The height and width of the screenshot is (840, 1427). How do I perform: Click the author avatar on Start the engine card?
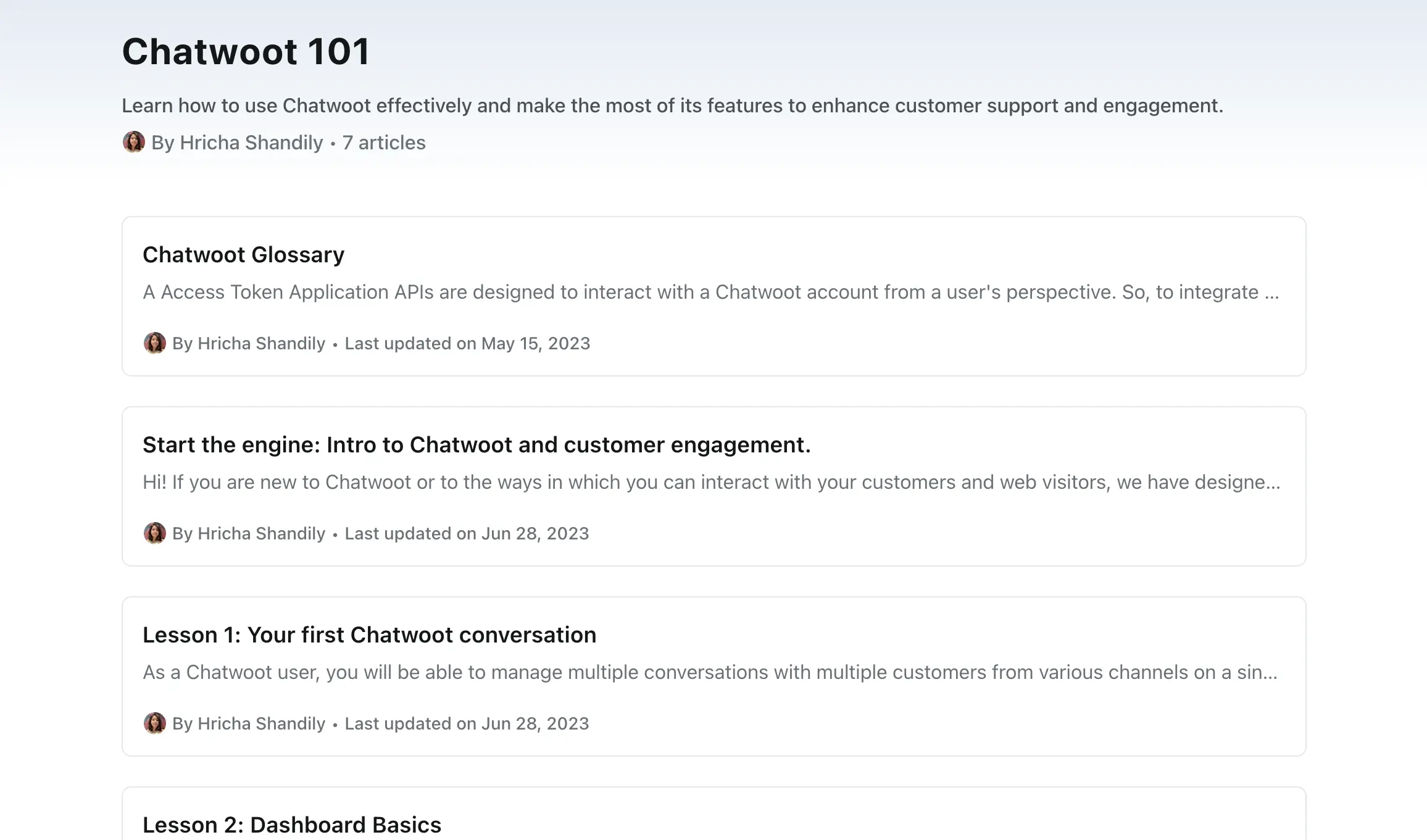(155, 533)
